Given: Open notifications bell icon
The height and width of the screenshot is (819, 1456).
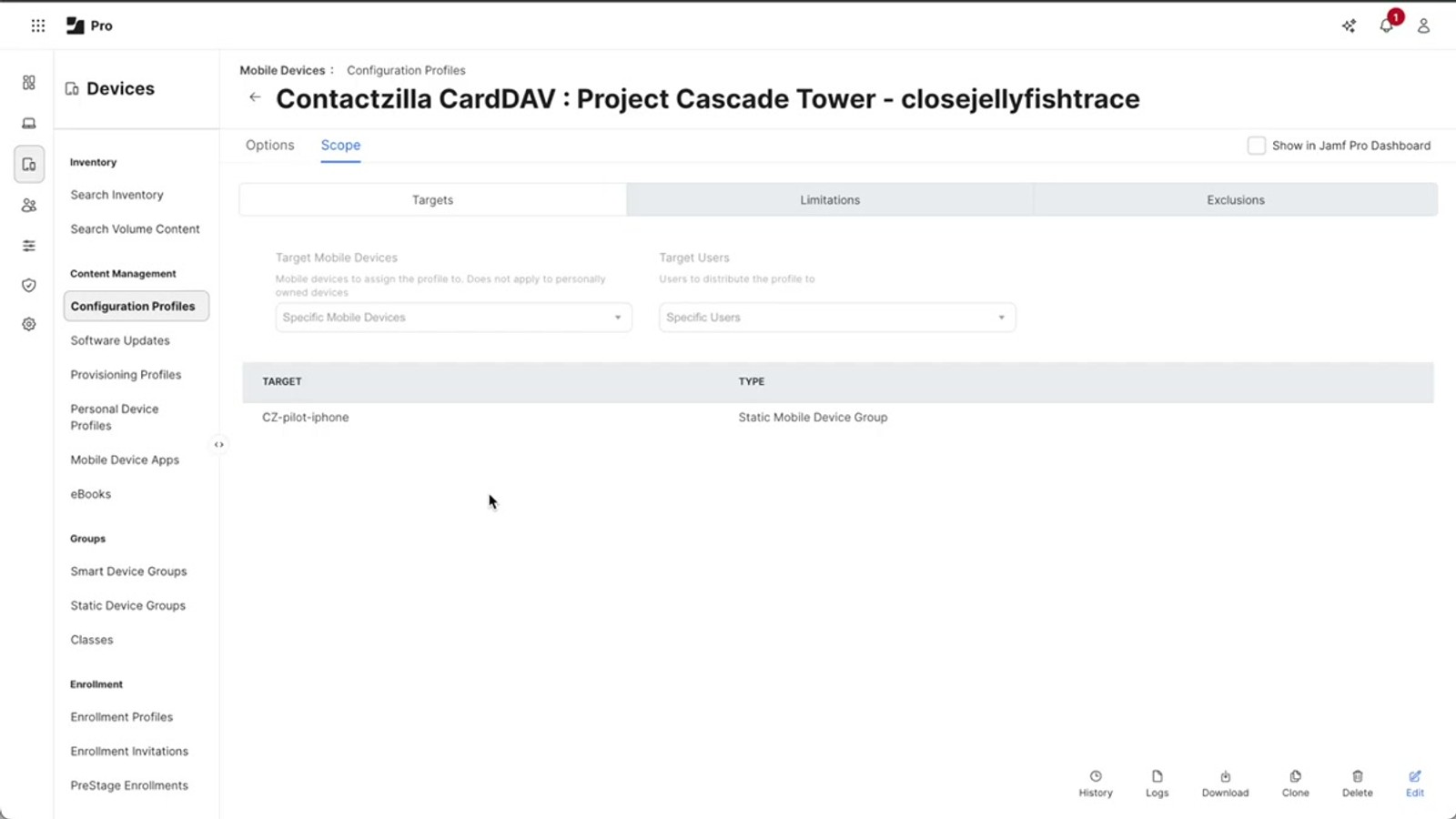Looking at the screenshot, I should click(x=1386, y=25).
